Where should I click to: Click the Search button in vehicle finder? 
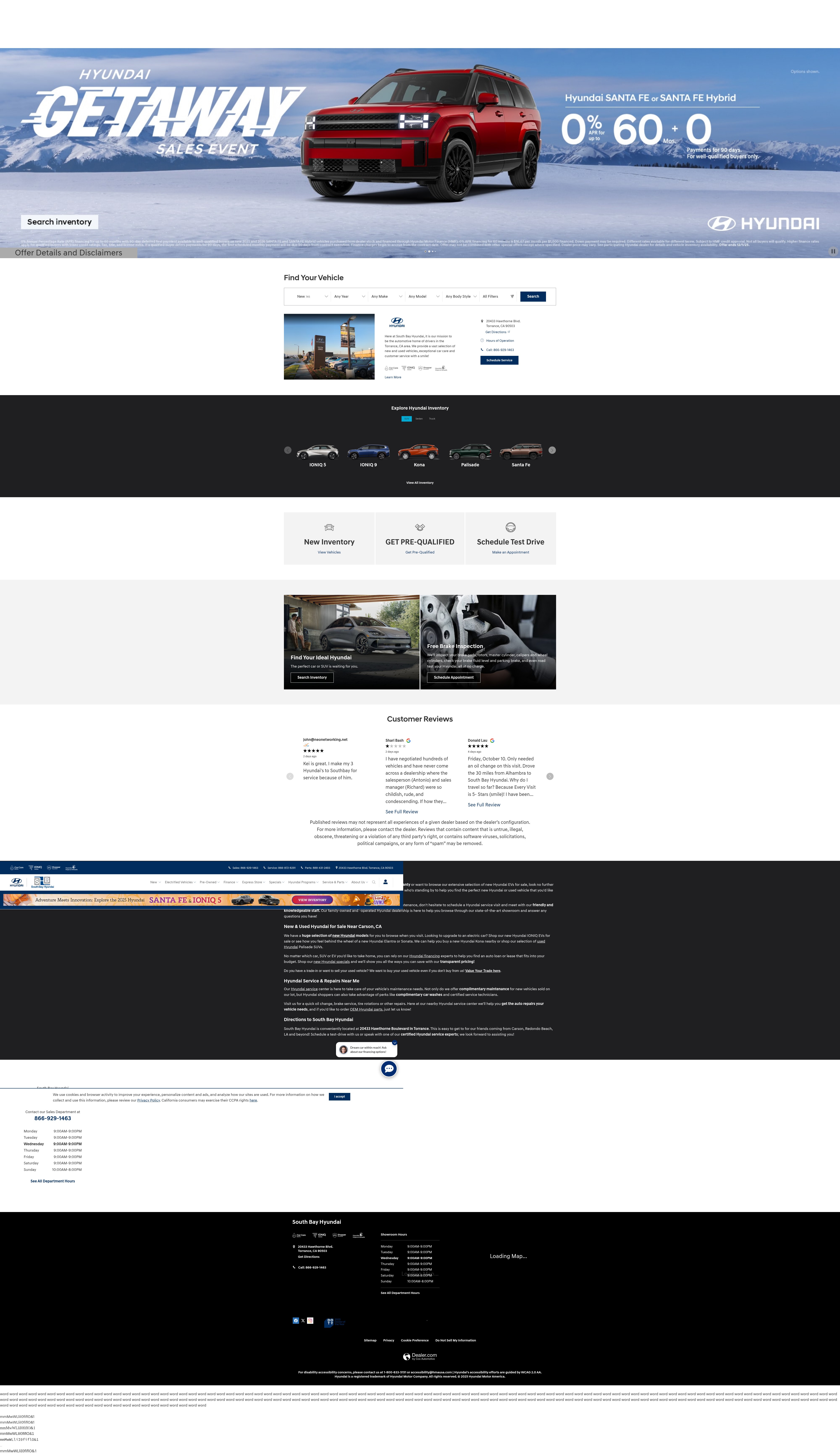[533, 297]
